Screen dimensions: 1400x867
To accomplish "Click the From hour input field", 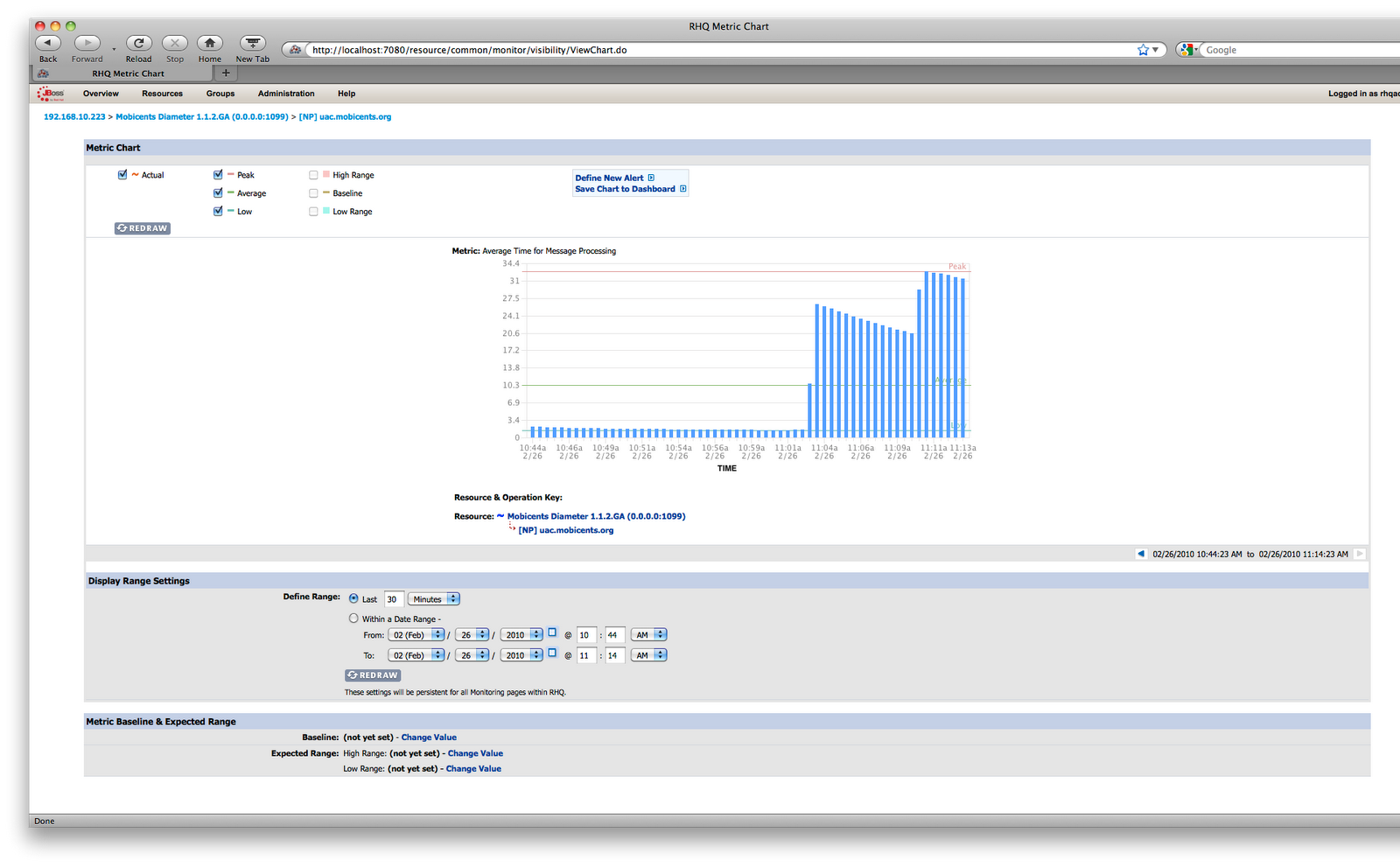I will coord(586,635).
